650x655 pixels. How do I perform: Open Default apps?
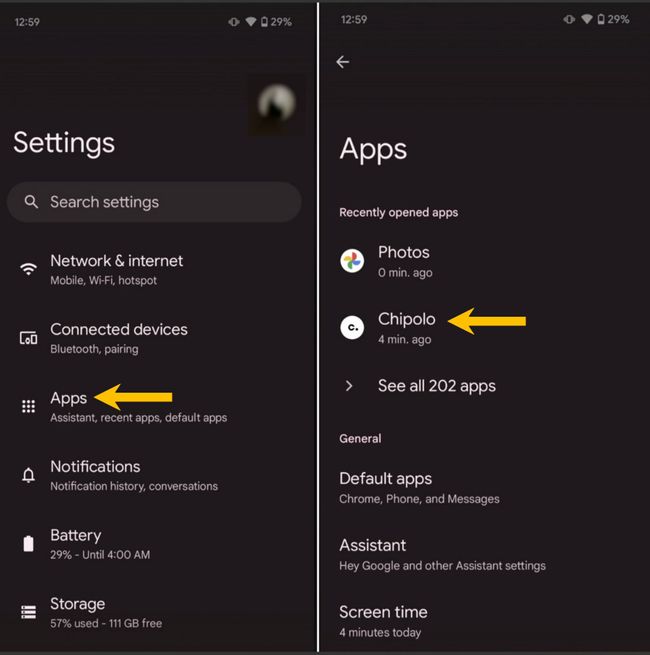tap(484, 488)
